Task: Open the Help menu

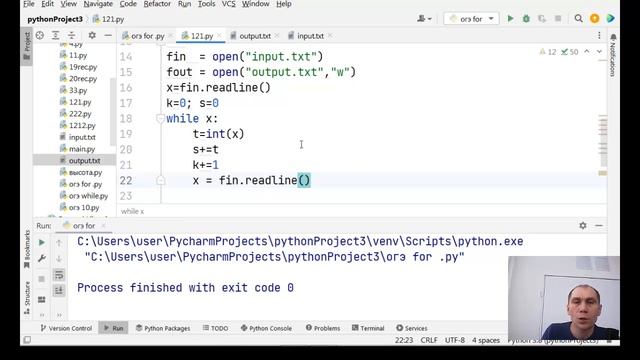Action: (x=284, y=4)
